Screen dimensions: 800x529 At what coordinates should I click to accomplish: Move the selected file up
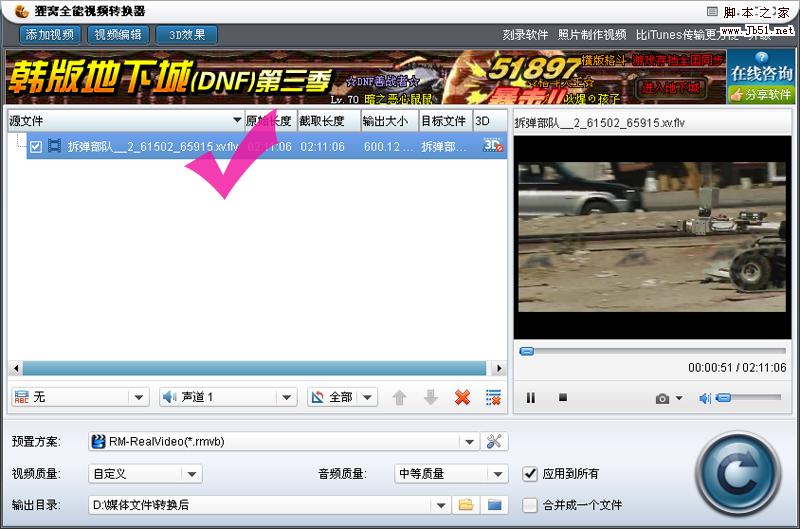tap(399, 397)
